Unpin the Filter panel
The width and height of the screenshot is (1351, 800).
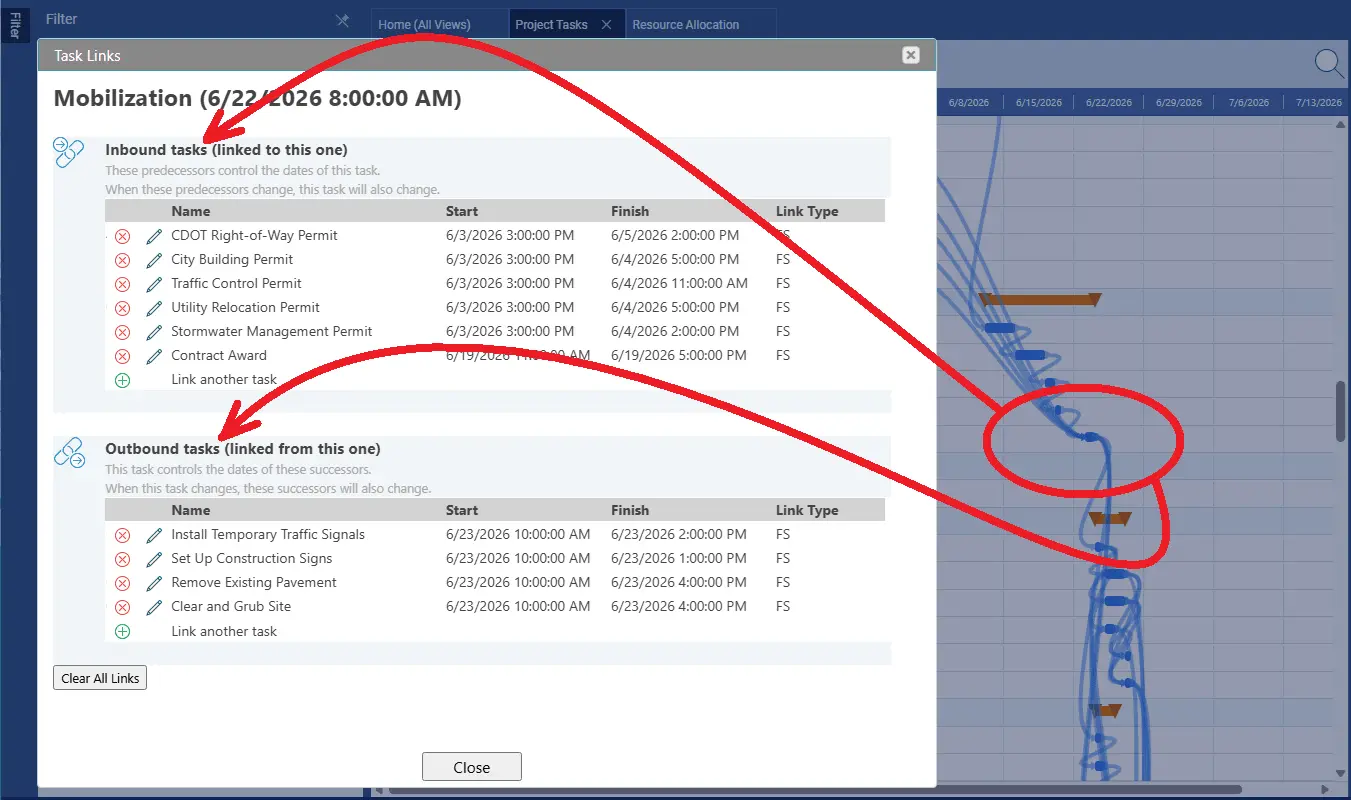[342, 20]
